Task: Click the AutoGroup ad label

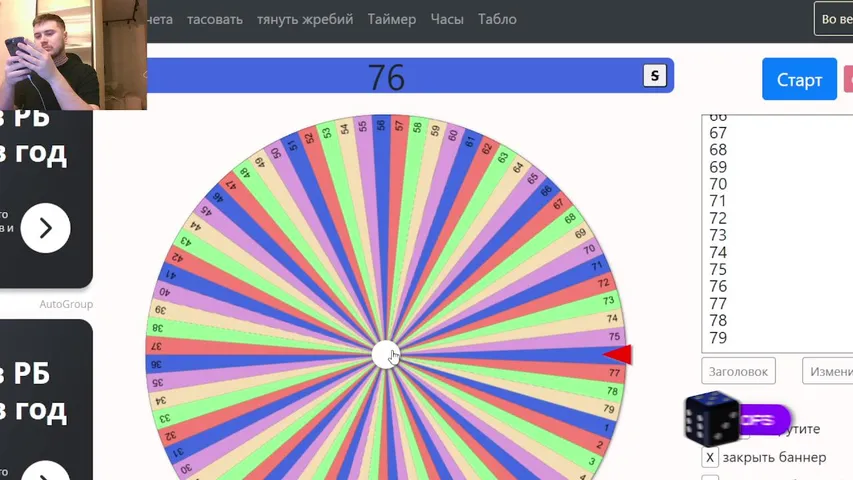Action: pyautogui.click(x=66, y=304)
